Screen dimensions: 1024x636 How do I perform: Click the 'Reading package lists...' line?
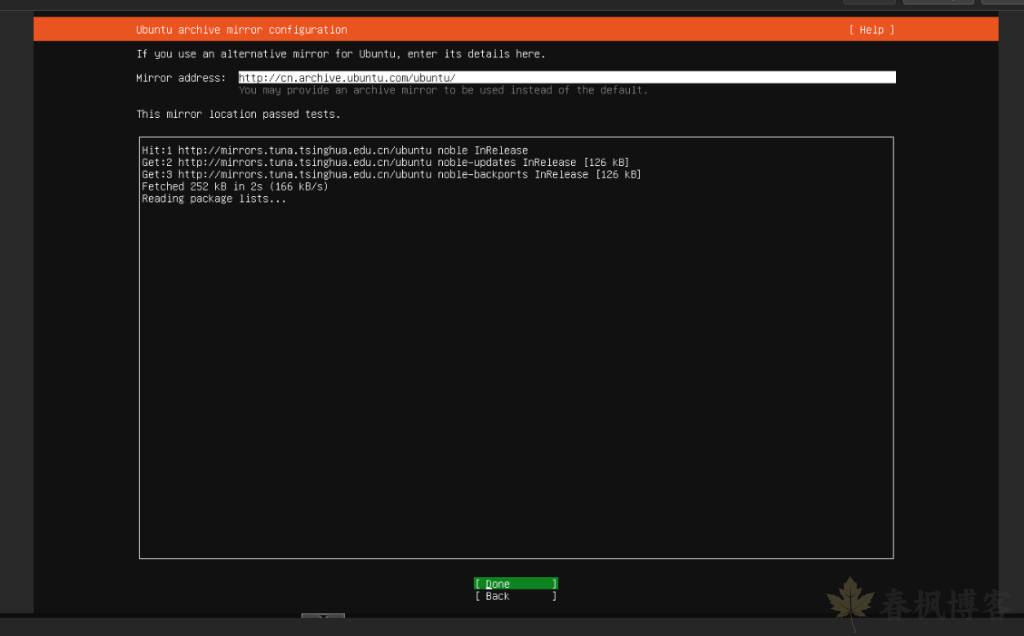(x=214, y=199)
